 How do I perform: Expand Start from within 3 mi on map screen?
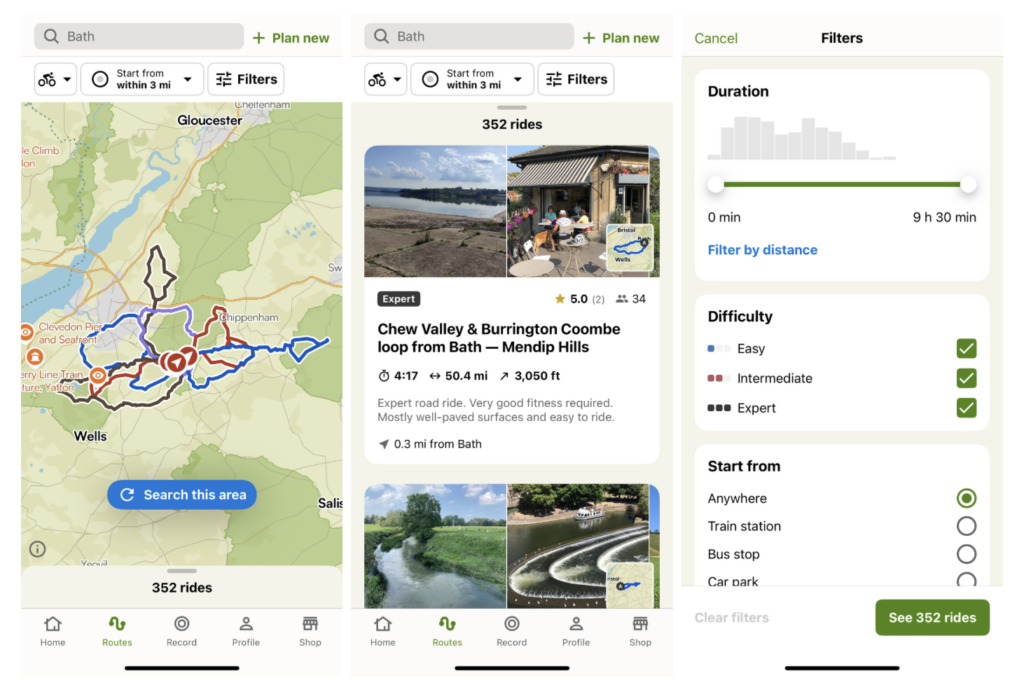coord(142,80)
